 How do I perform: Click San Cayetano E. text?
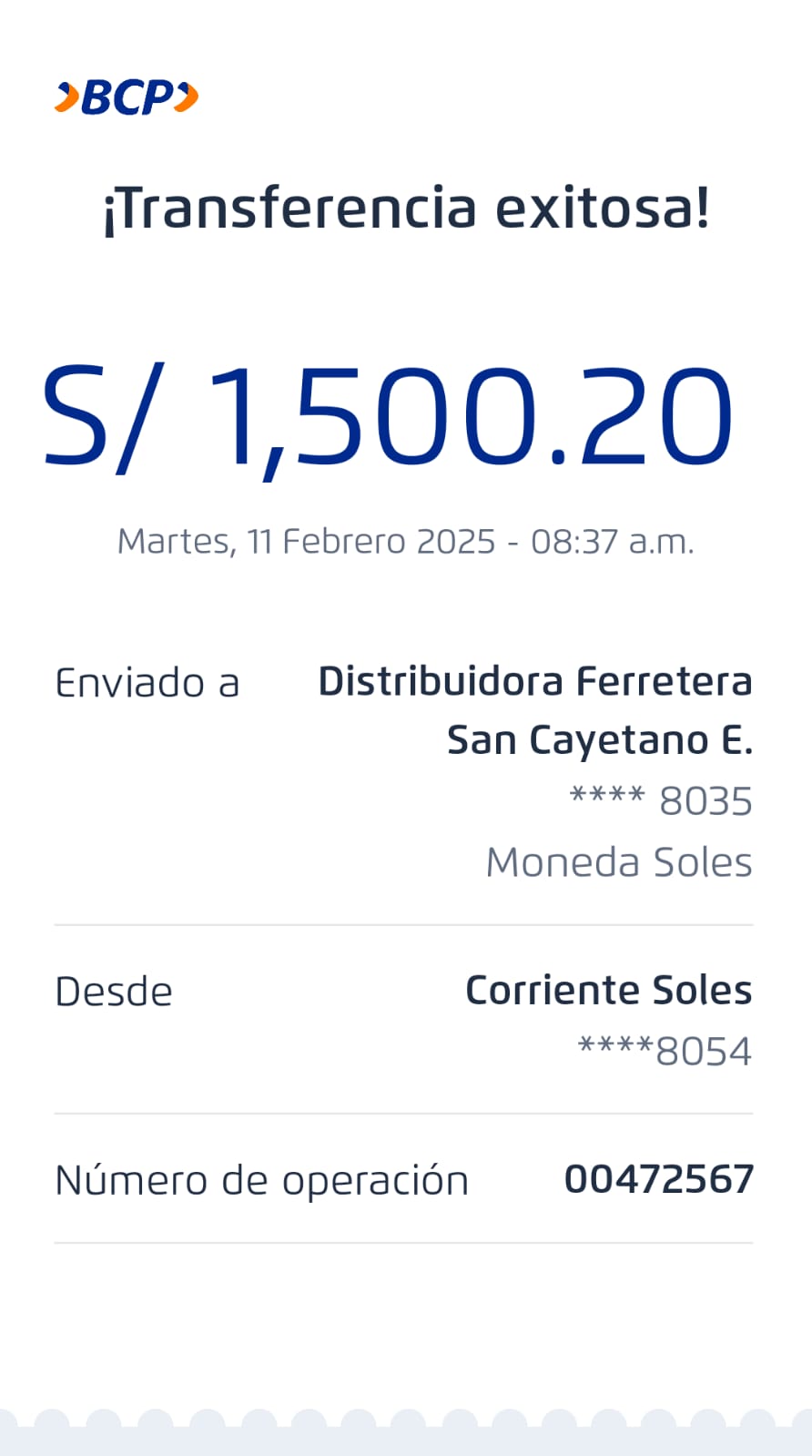[599, 740]
